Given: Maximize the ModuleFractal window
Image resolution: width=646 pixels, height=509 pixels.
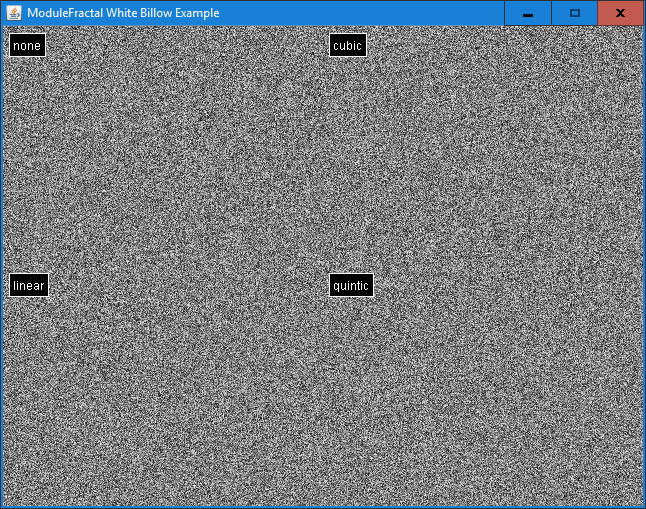Looking at the screenshot, I should [x=574, y=13].
